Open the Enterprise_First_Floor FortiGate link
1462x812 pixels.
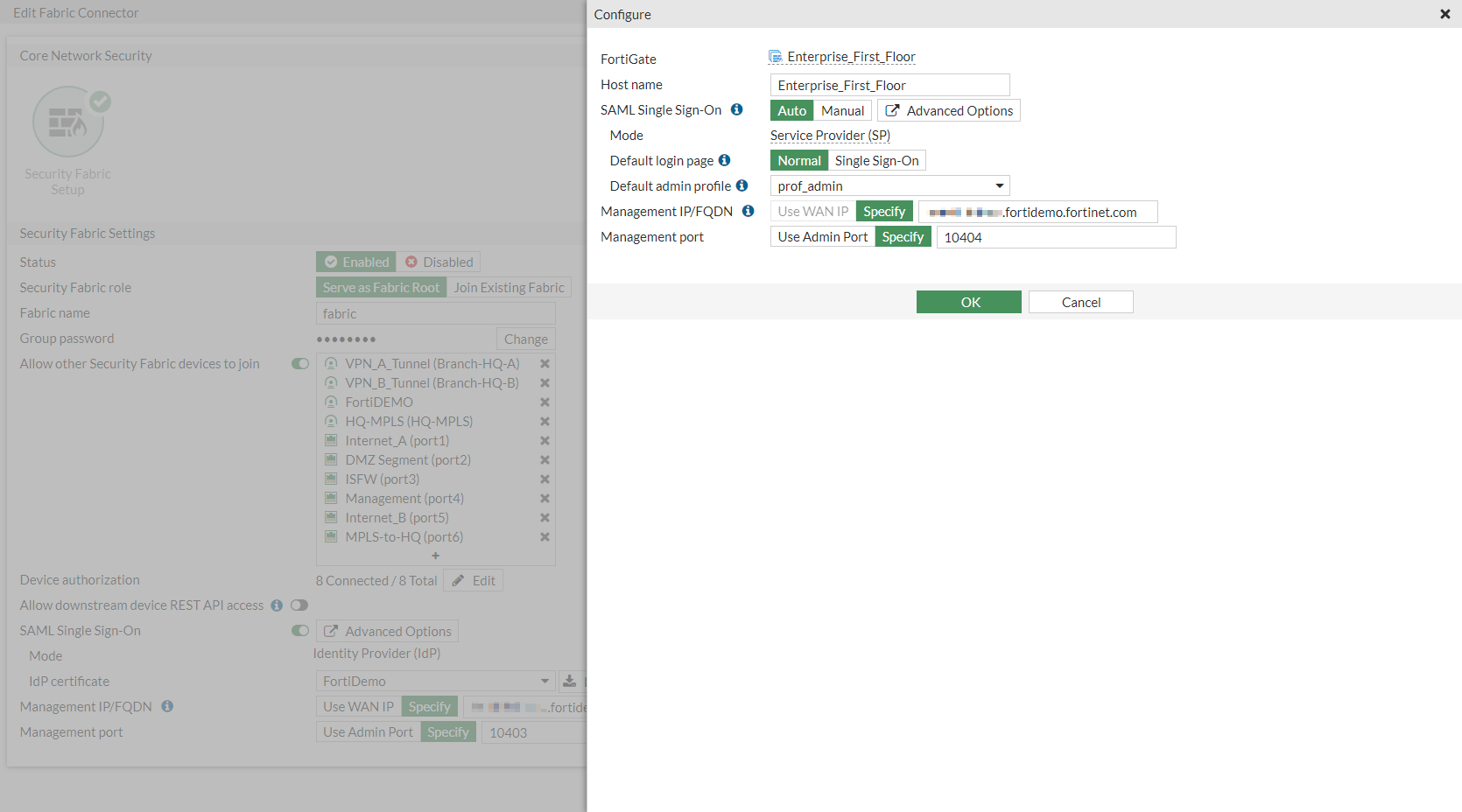click(x=851, y=57)
